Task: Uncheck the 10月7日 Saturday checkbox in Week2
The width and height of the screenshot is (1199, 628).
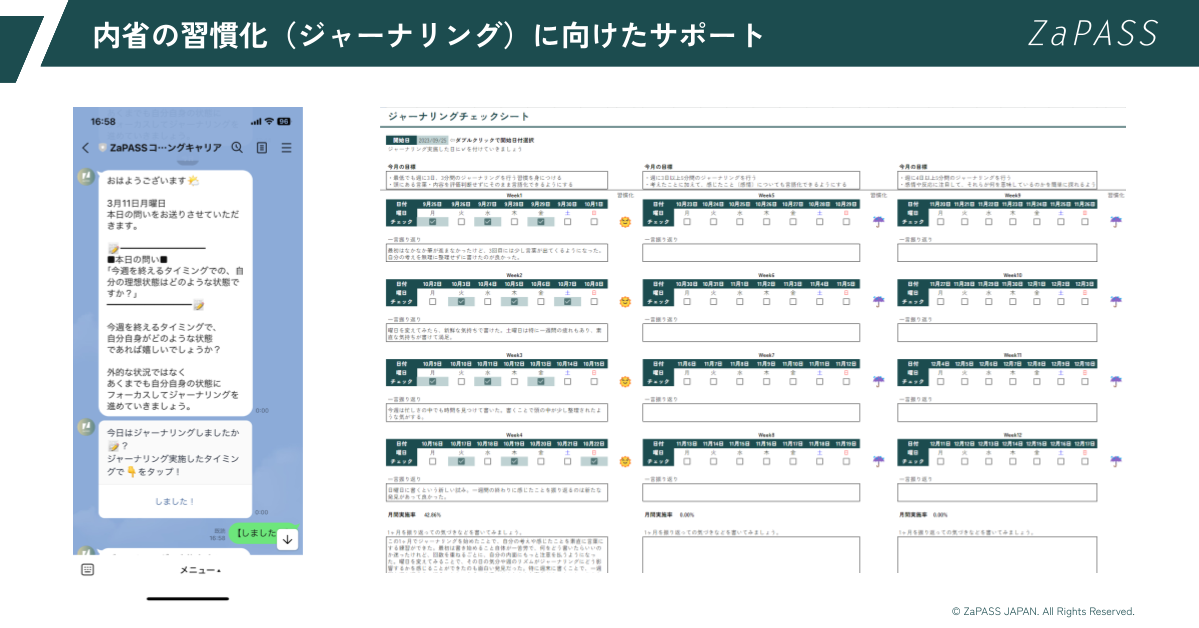Action: click(567, 301)
